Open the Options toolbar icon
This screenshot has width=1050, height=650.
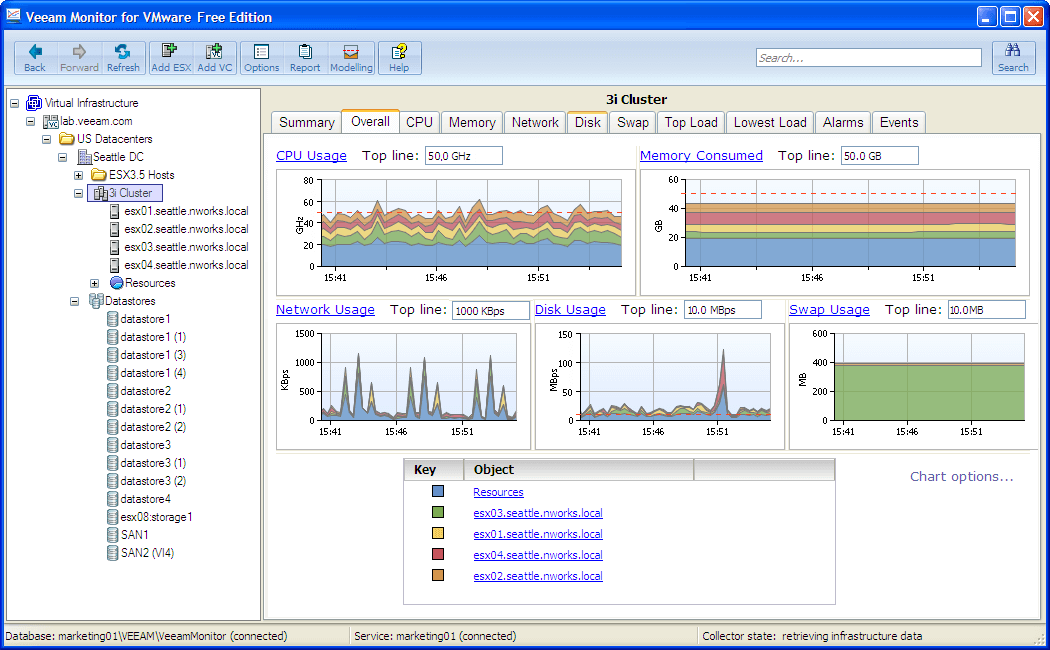coord(261,57)
